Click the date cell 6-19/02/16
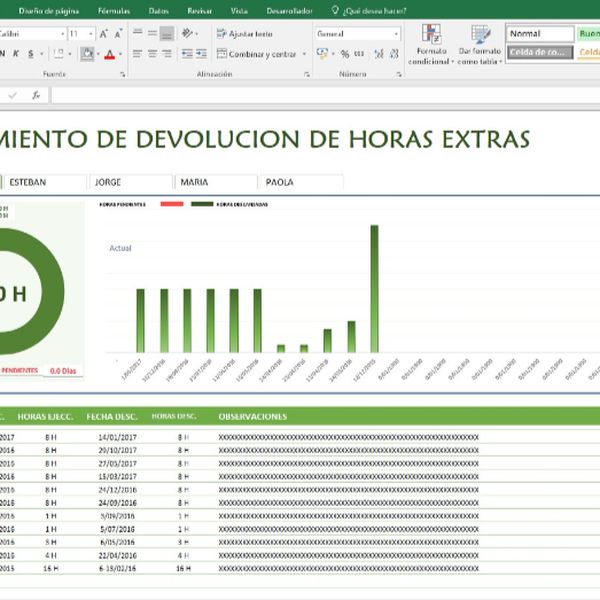 [x=117, y=569]
